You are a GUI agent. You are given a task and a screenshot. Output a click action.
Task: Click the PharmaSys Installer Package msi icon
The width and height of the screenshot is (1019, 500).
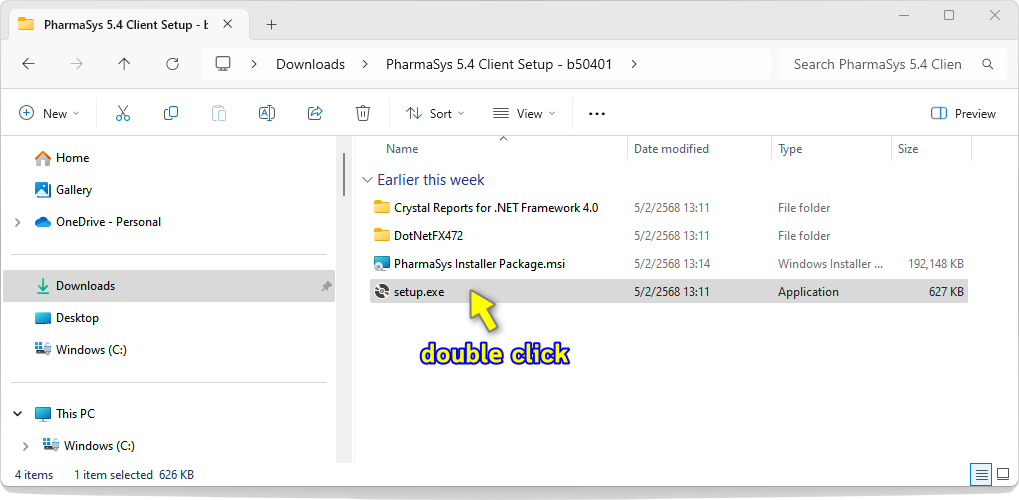(x=381, y=264)
